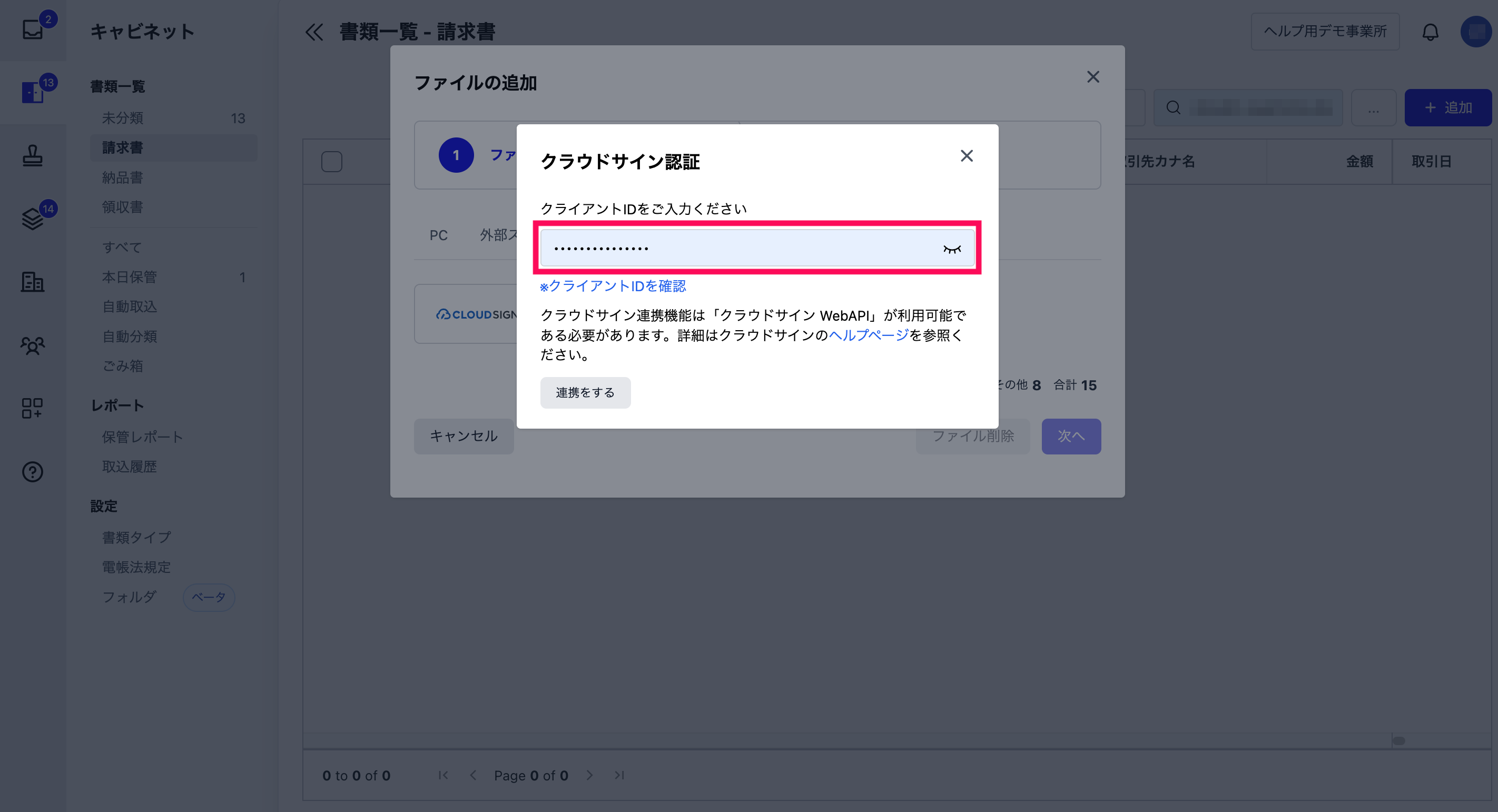Image resolution: width=1498 pixels, height=812 pixels.
Task: Click the ファイル削除 button
Action: coord(973,436)
